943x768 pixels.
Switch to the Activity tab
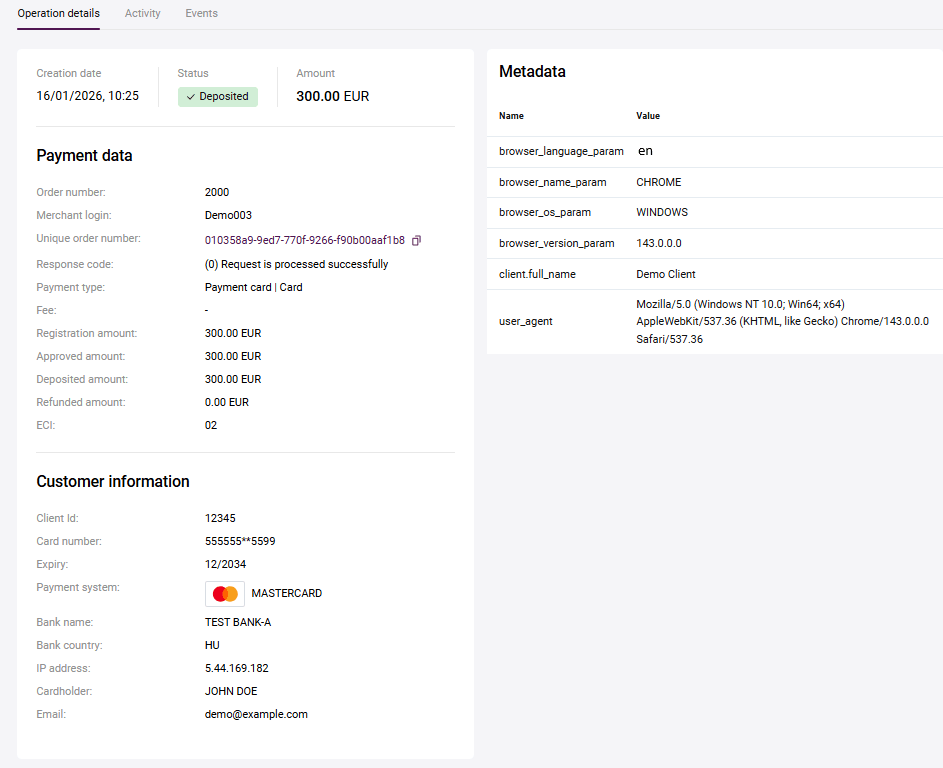(143, 14)
